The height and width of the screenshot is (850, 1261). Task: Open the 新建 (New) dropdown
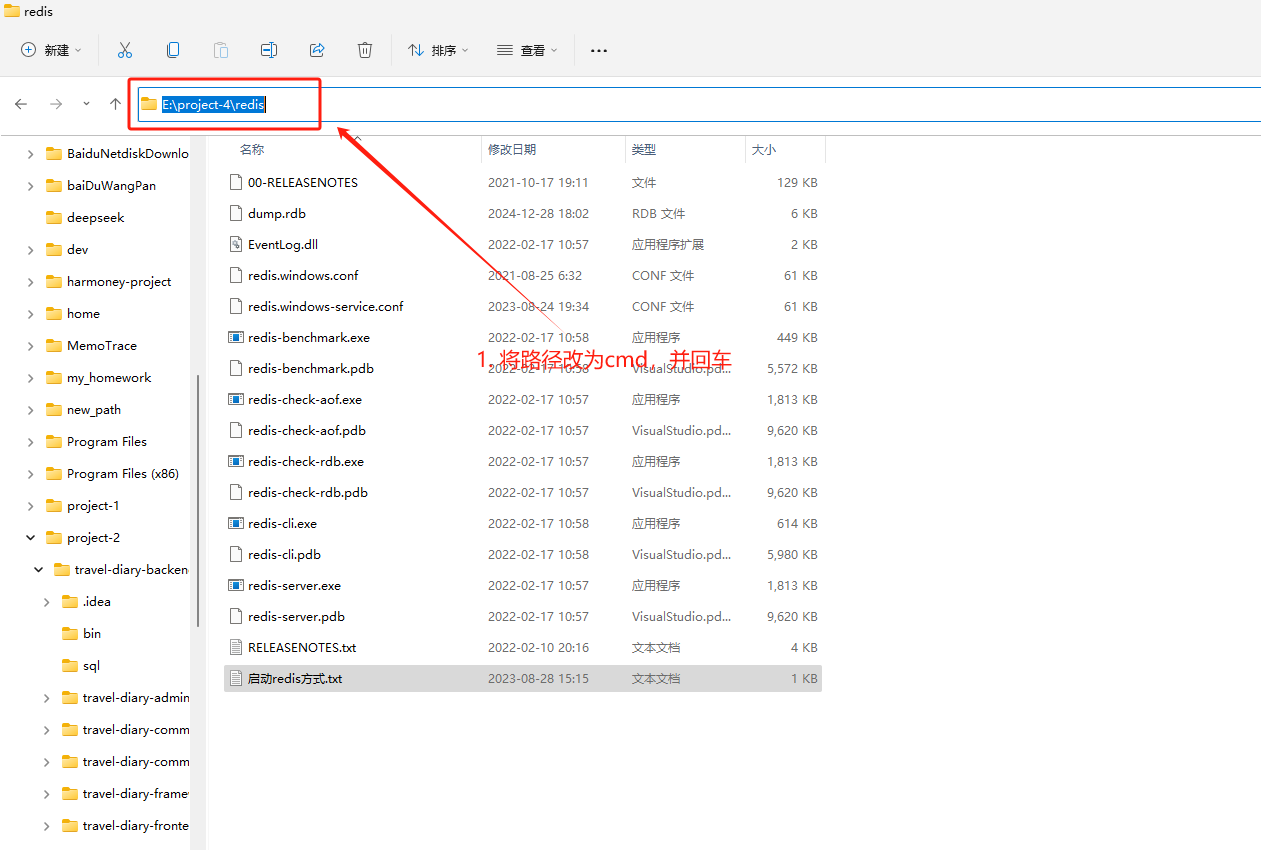pyautogui.click(x=51, y=50)
